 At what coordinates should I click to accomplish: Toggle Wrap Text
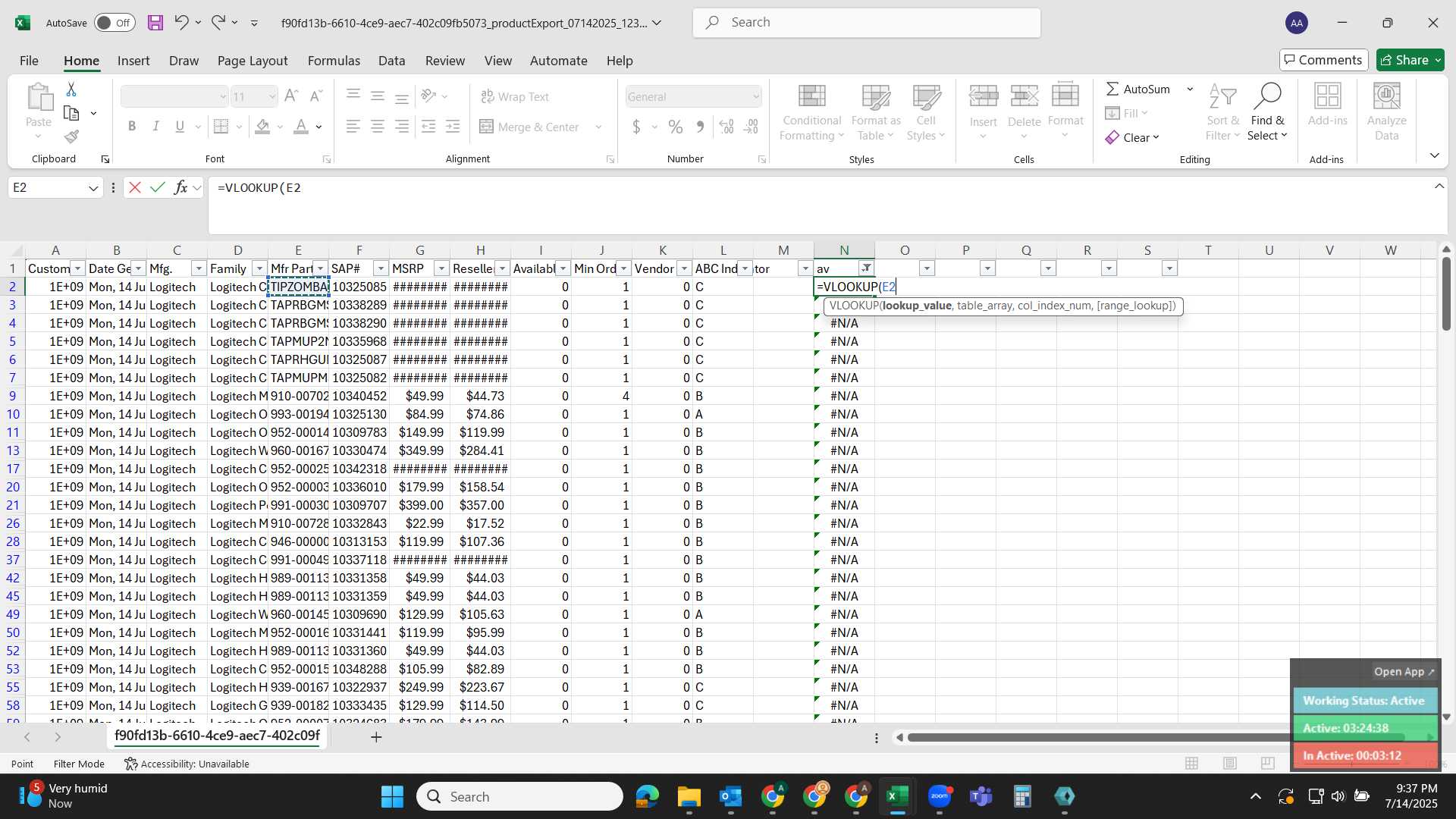(x=515, y=97)
